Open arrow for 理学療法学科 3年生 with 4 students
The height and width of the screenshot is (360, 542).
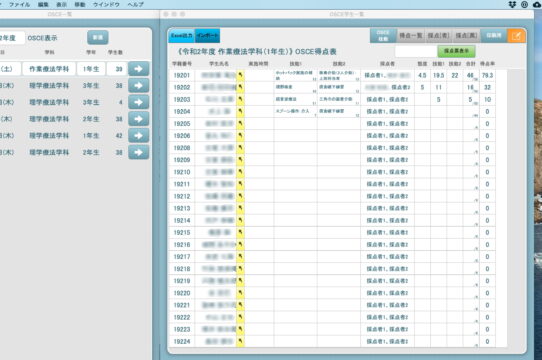coord(139,102)
